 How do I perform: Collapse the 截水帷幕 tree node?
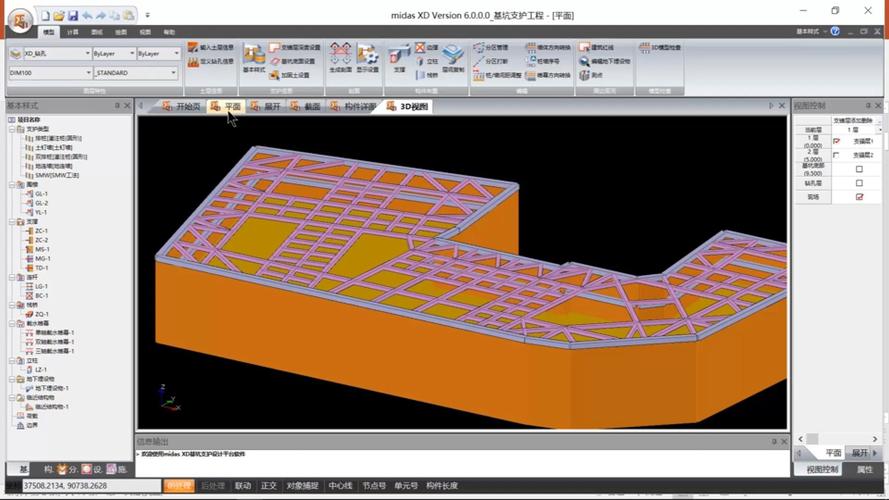(x=12, y=324)
